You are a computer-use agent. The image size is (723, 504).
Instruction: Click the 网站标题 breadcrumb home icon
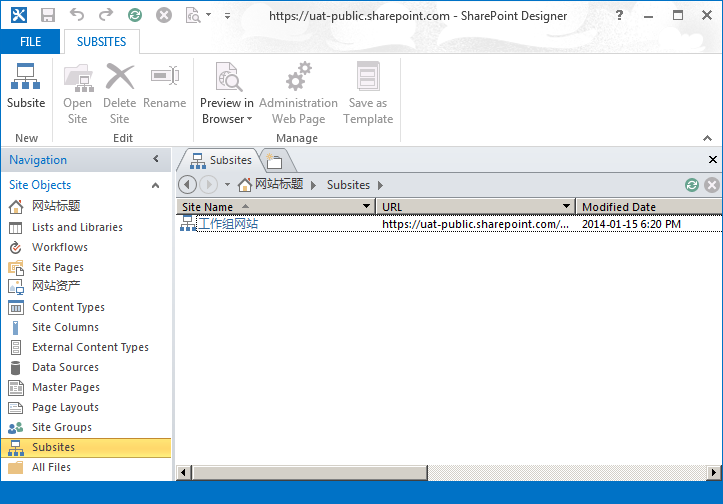coord(245,185)
